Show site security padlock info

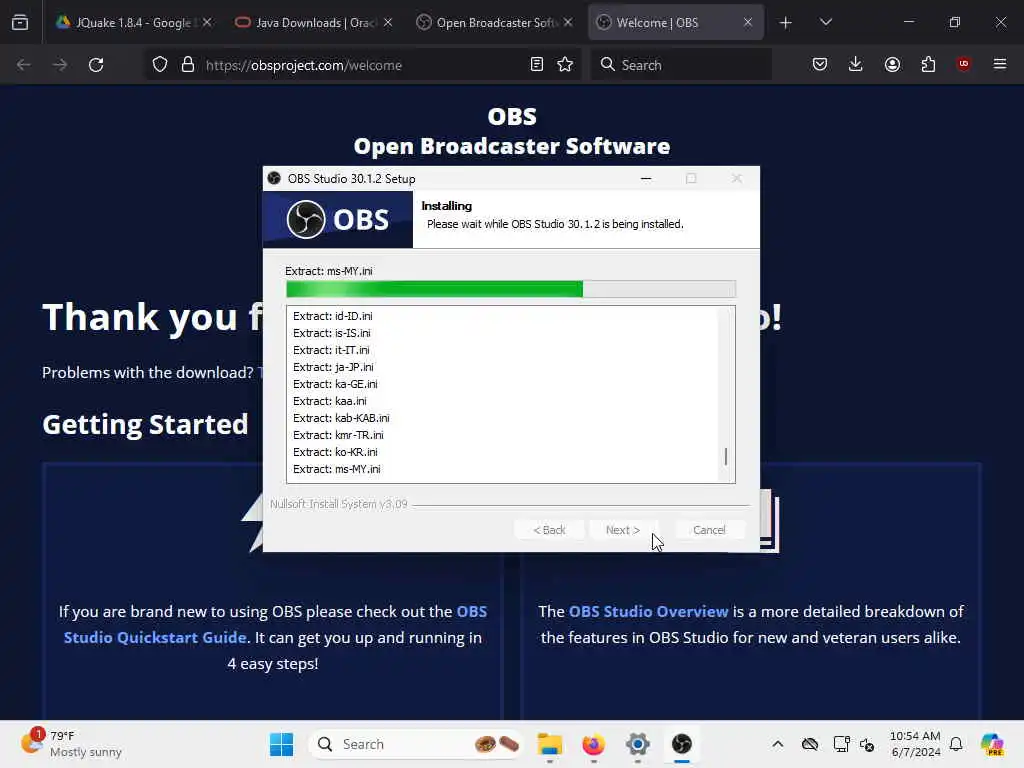click(x=188, y=65)
